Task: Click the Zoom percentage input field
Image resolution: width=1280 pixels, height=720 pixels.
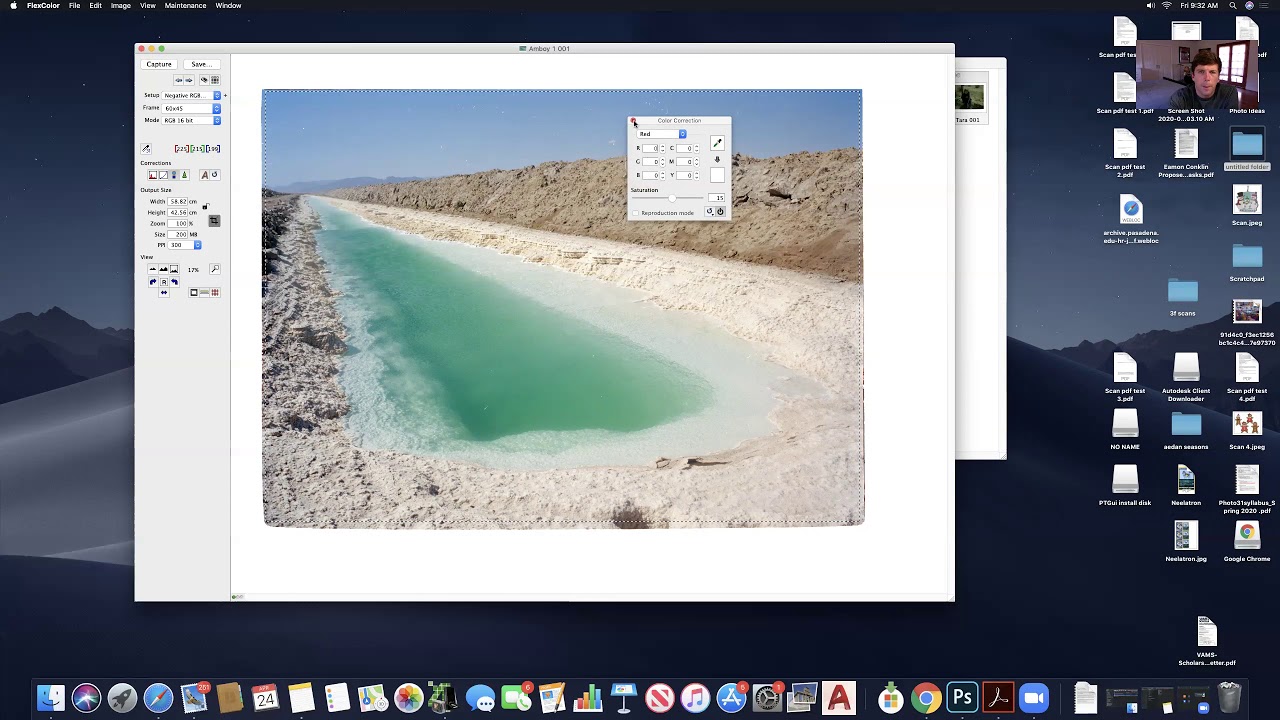Action: [x=177, y=223]
